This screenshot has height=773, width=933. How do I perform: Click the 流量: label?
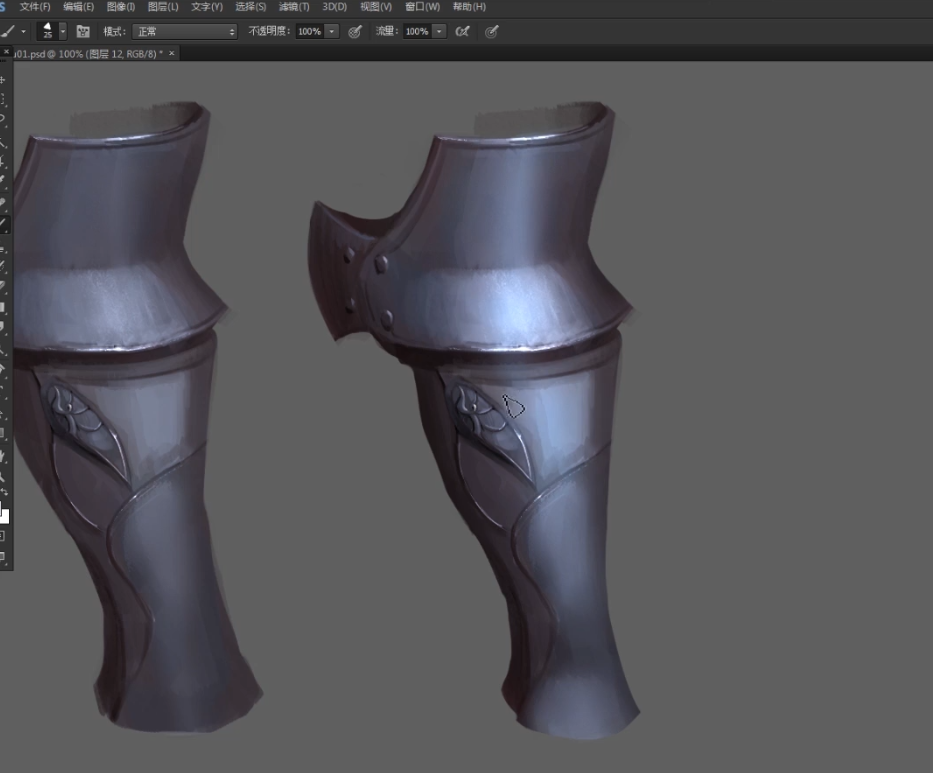pos(387,32)
